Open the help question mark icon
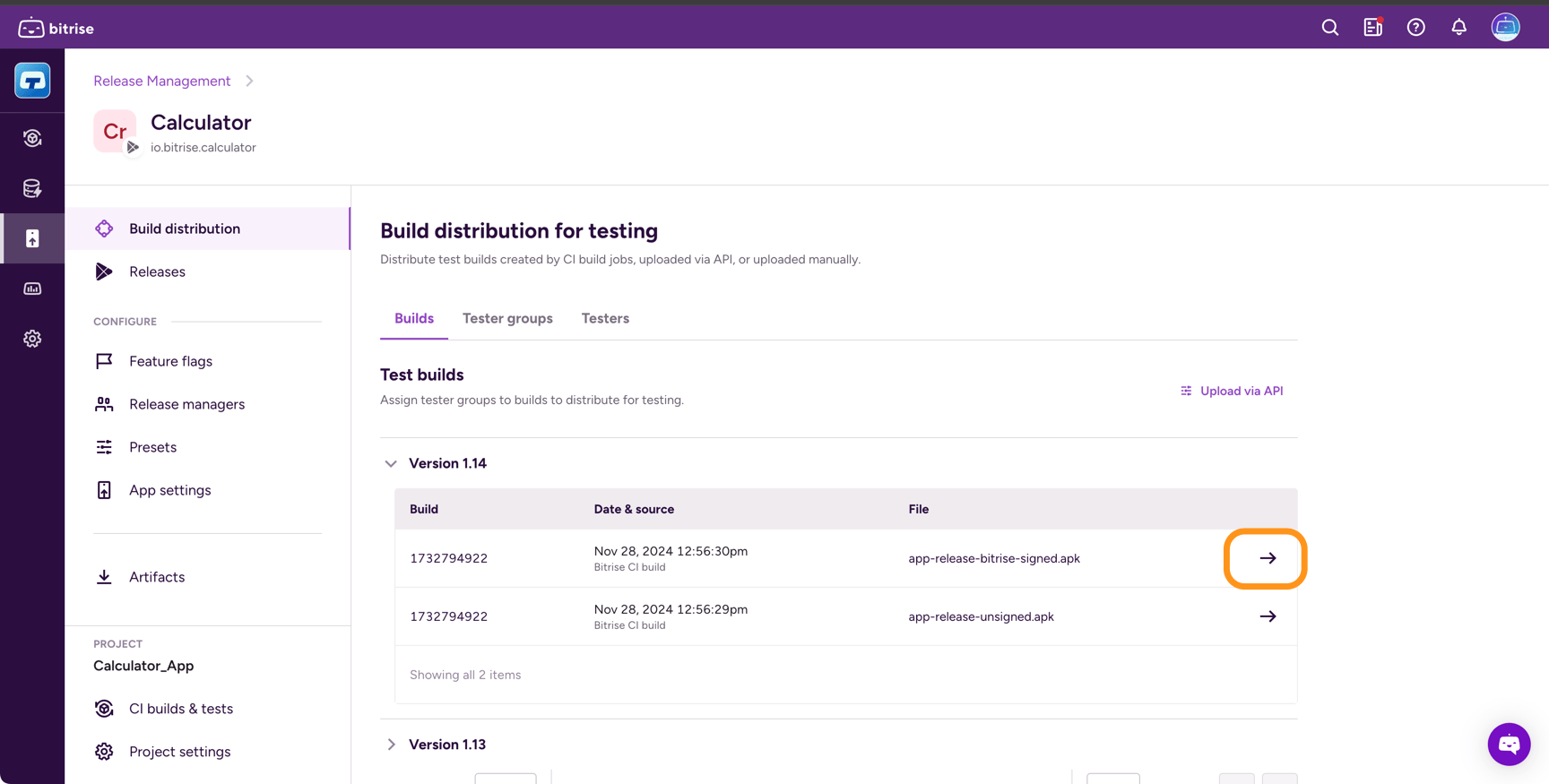 (1416, 28)
